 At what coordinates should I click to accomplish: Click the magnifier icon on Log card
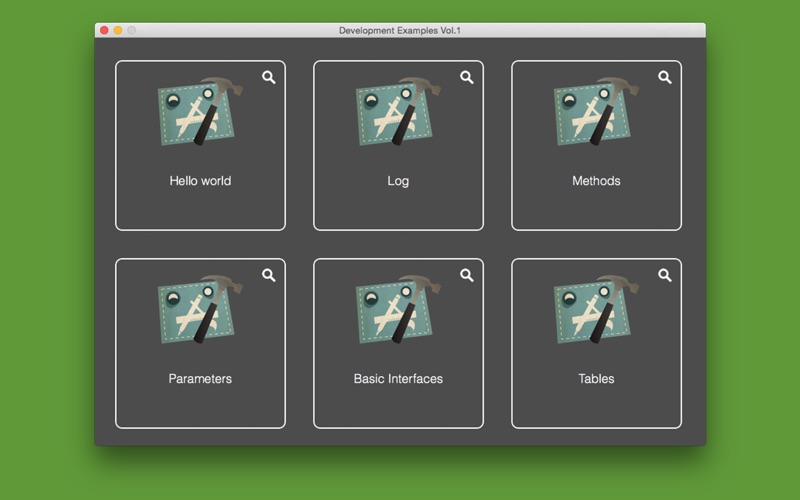click(x=467, y=78)
